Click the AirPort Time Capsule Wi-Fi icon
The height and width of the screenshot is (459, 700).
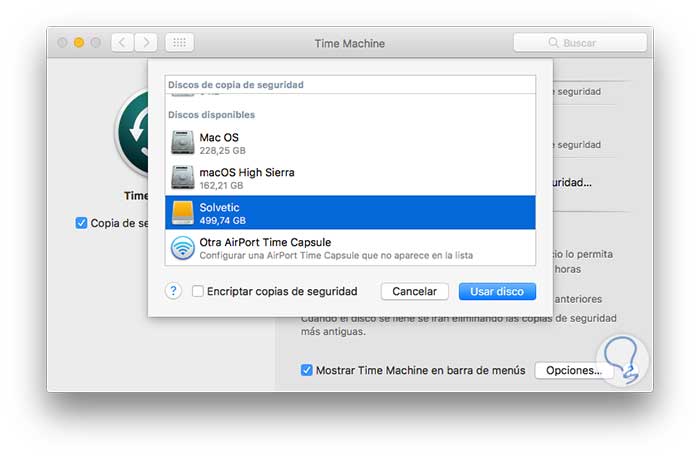pos(183,248)
